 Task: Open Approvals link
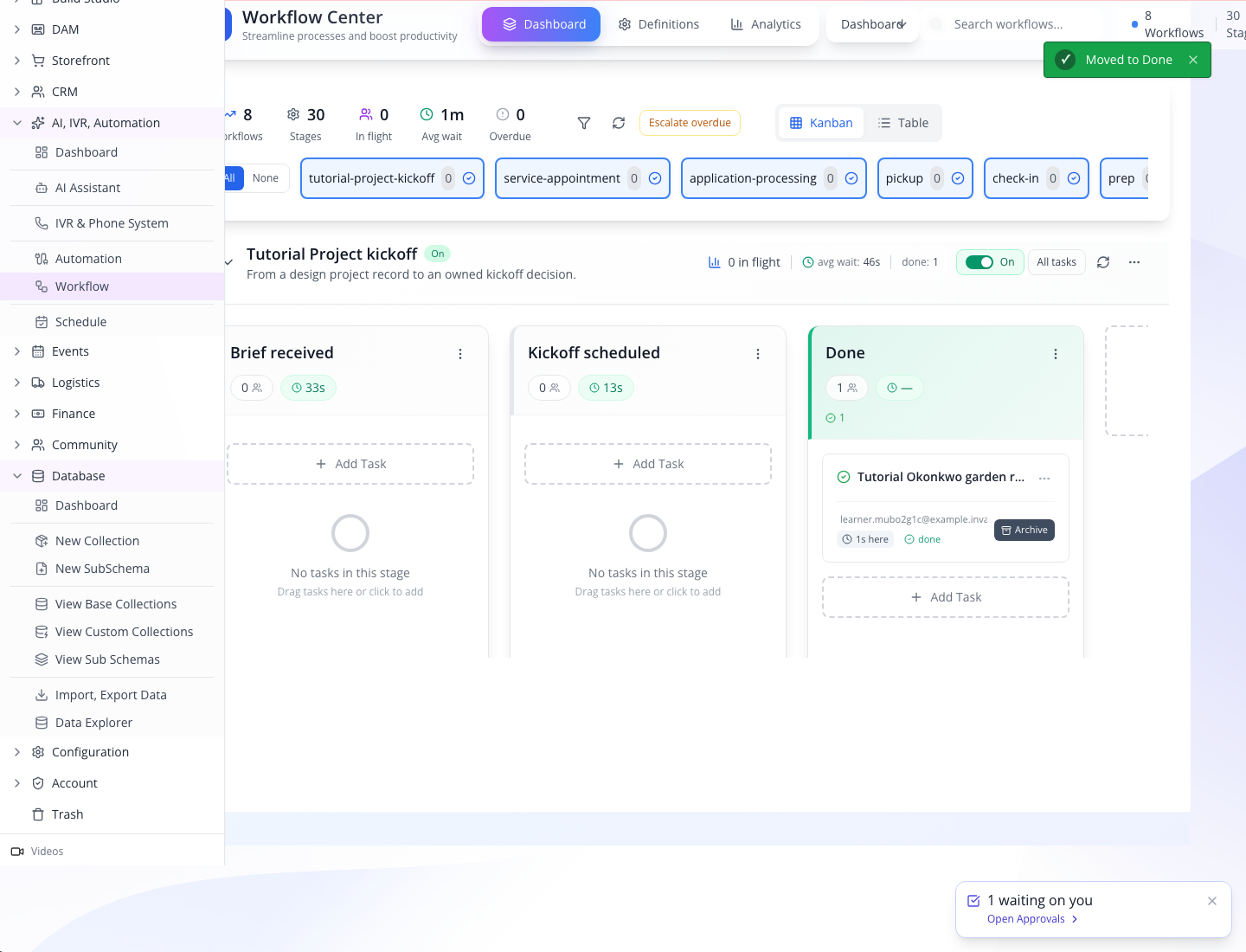[1032, 919]
